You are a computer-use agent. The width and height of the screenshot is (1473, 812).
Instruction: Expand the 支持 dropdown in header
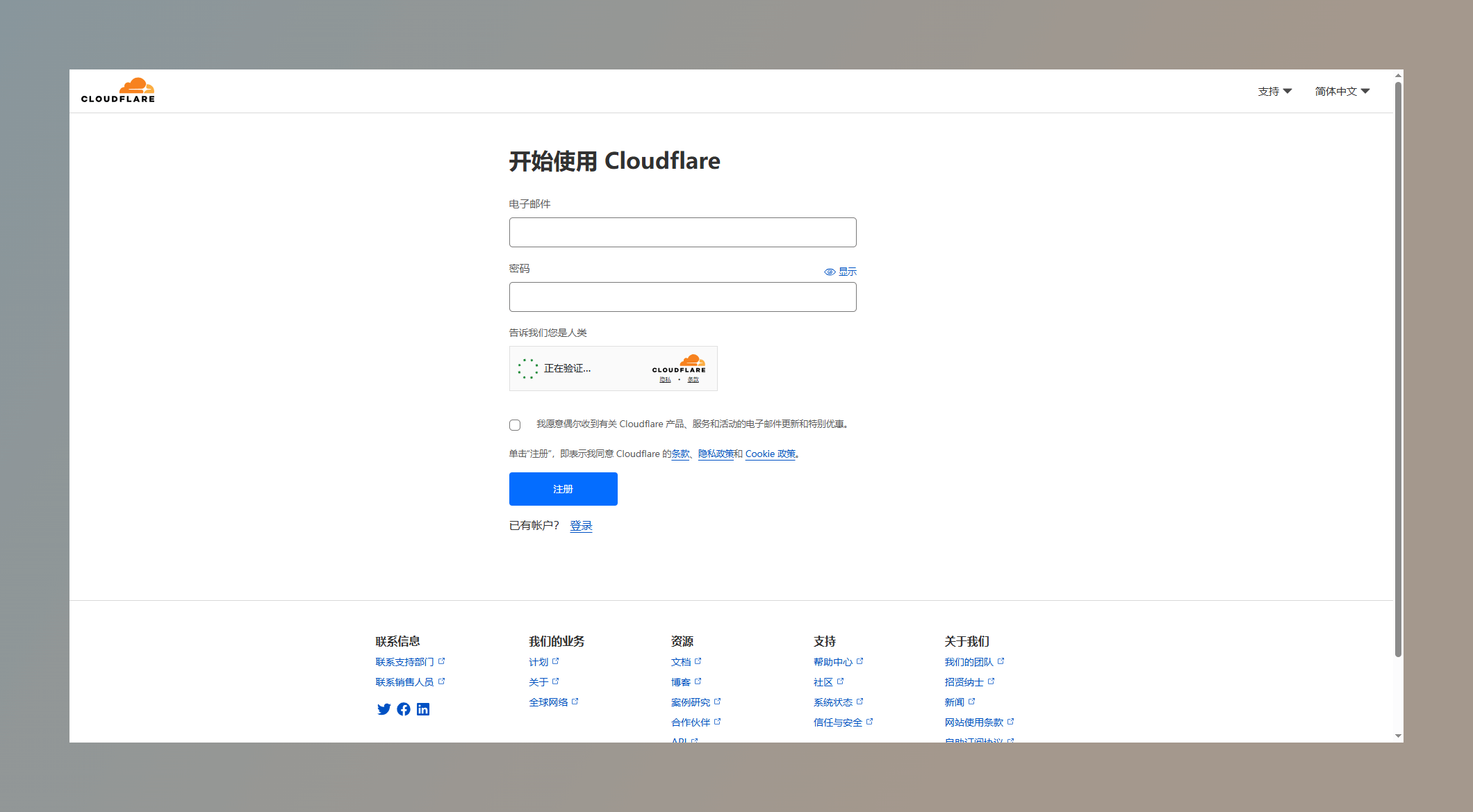pos(1274,91)
